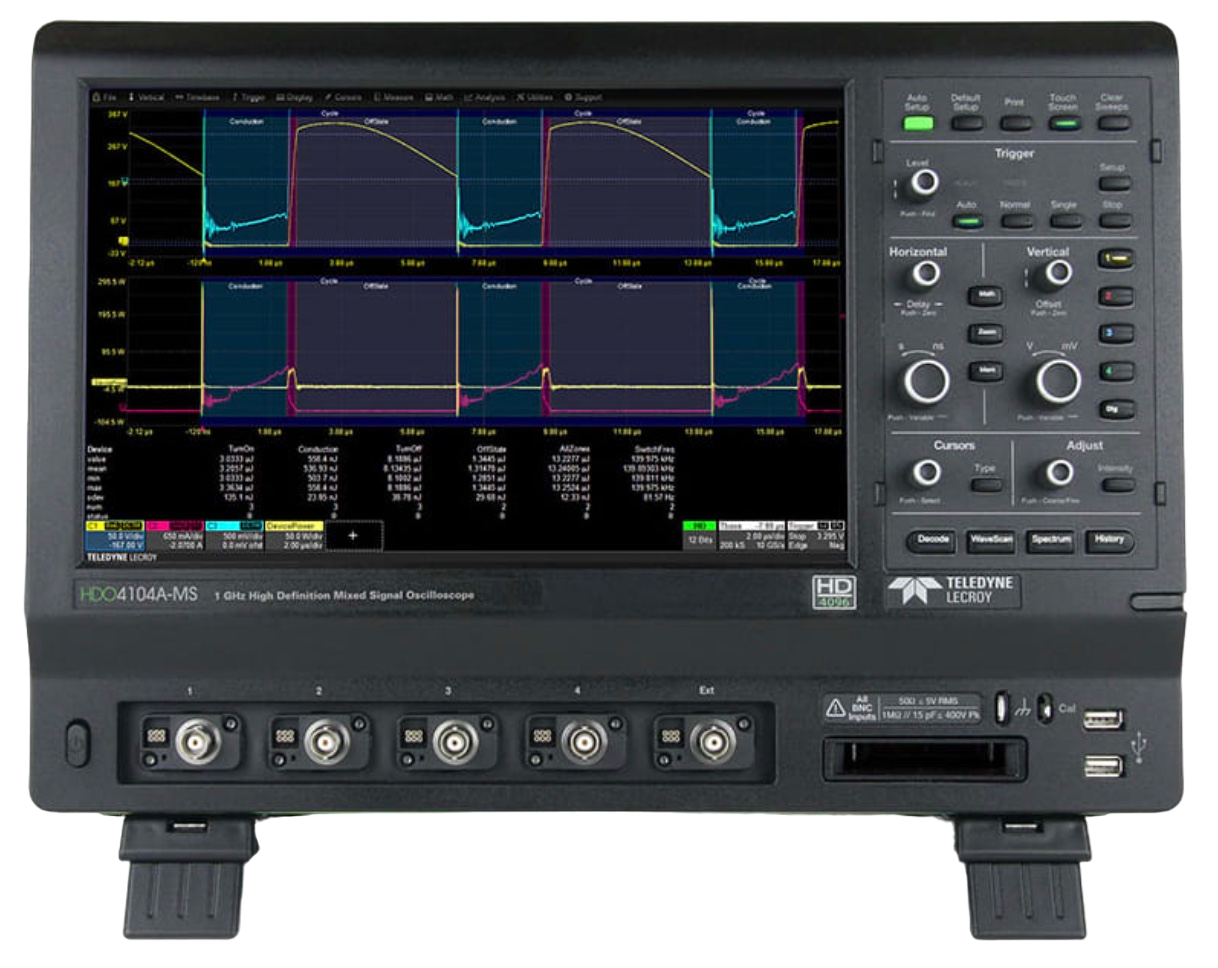Open the Analysis menu
The image size is (1218, 968).
[x=485, y=98]
